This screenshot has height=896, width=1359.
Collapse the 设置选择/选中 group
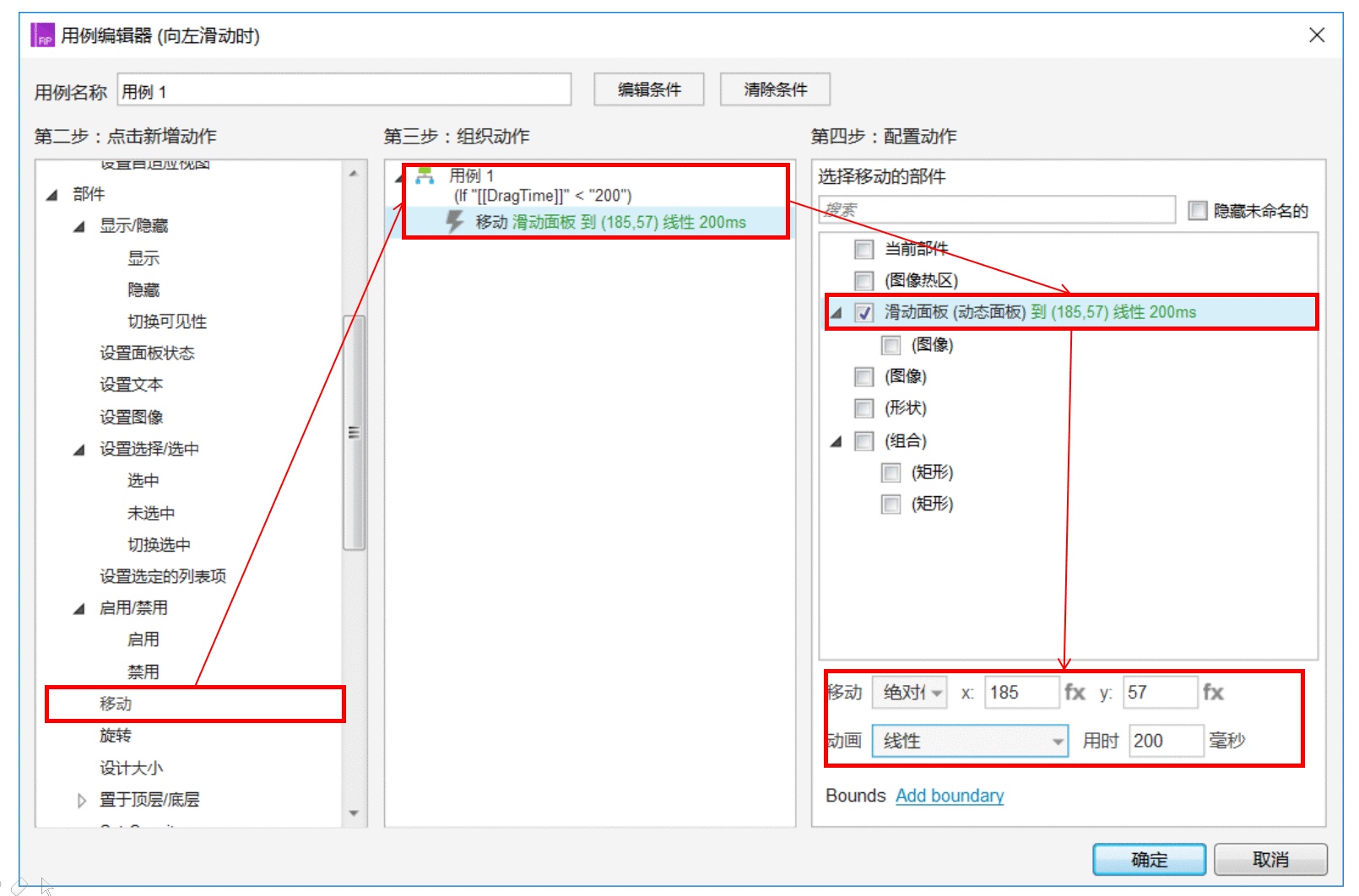click(79, 450)
